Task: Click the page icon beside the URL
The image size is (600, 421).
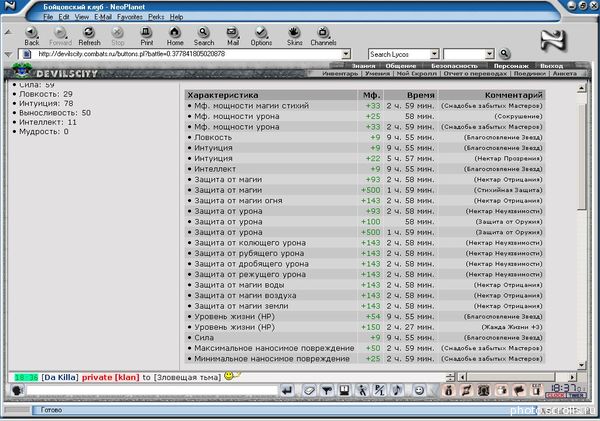Action: 27,54
